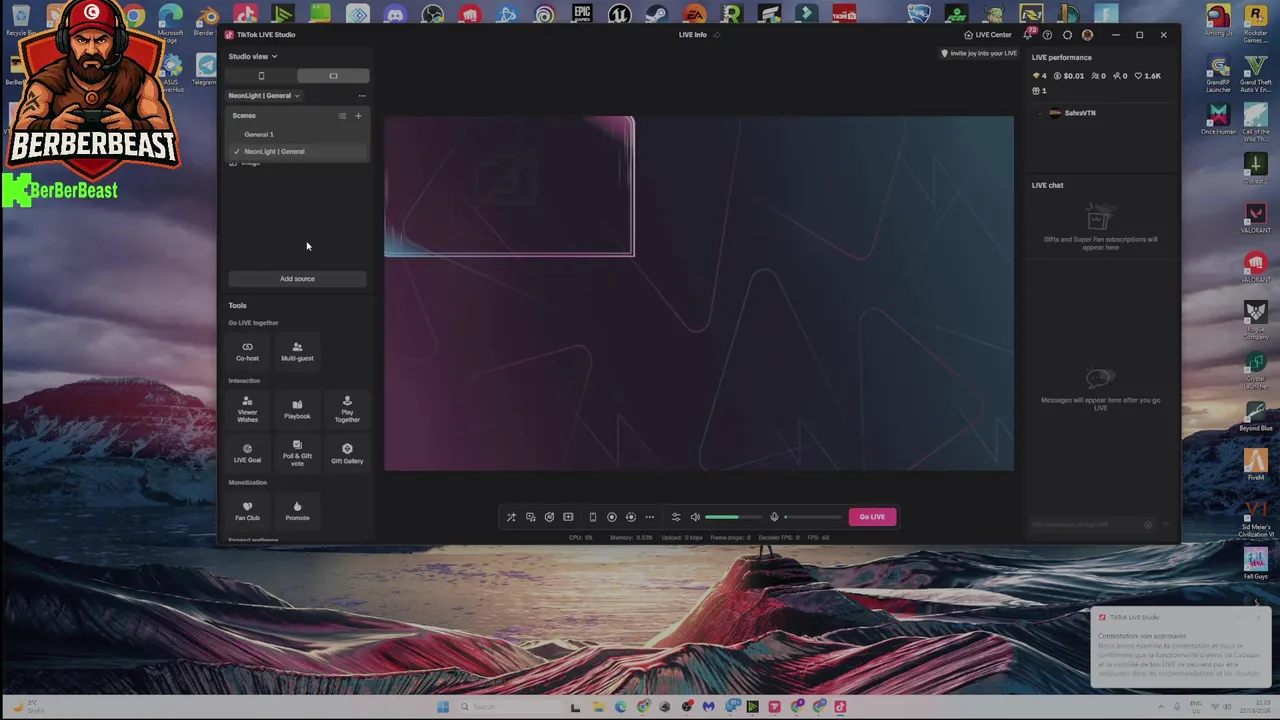
Task: Open more options ellipsis in control bar
Action: click(649, 517)
